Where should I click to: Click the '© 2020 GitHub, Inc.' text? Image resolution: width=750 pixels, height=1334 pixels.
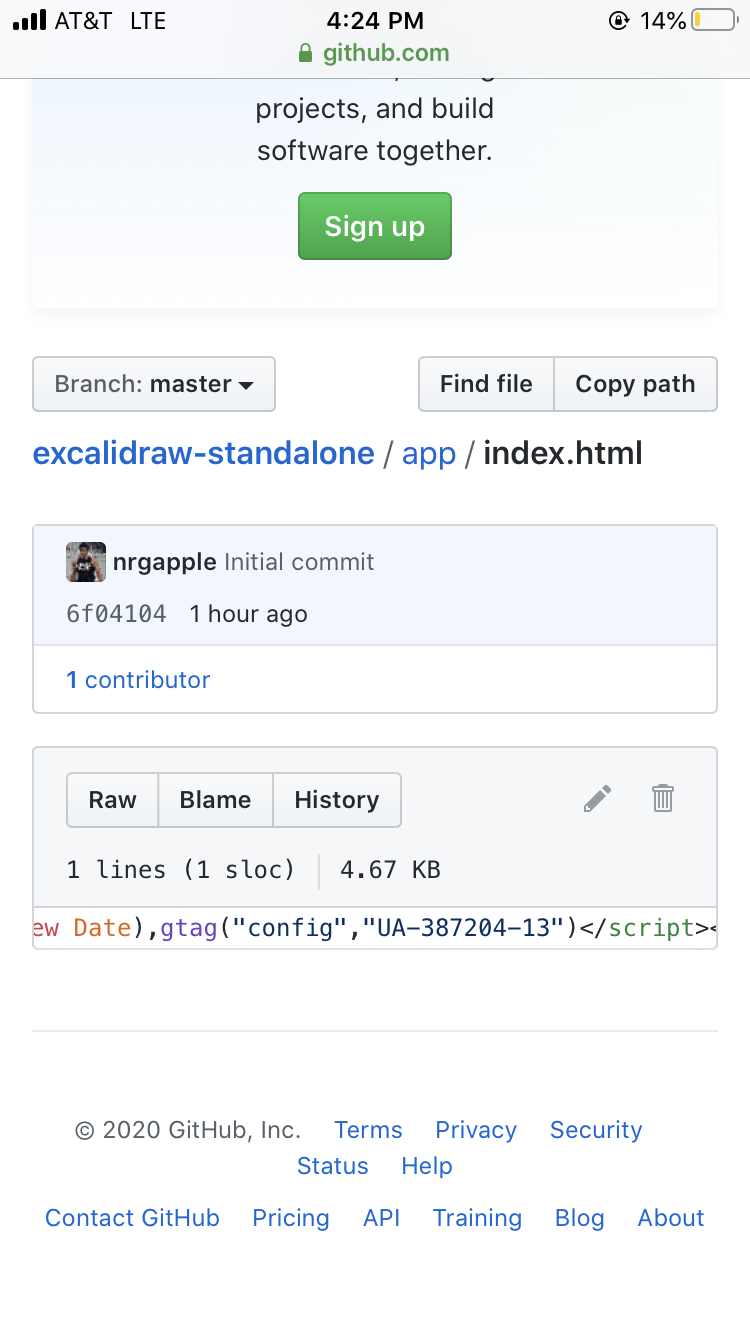click(x=188, y=1130)
